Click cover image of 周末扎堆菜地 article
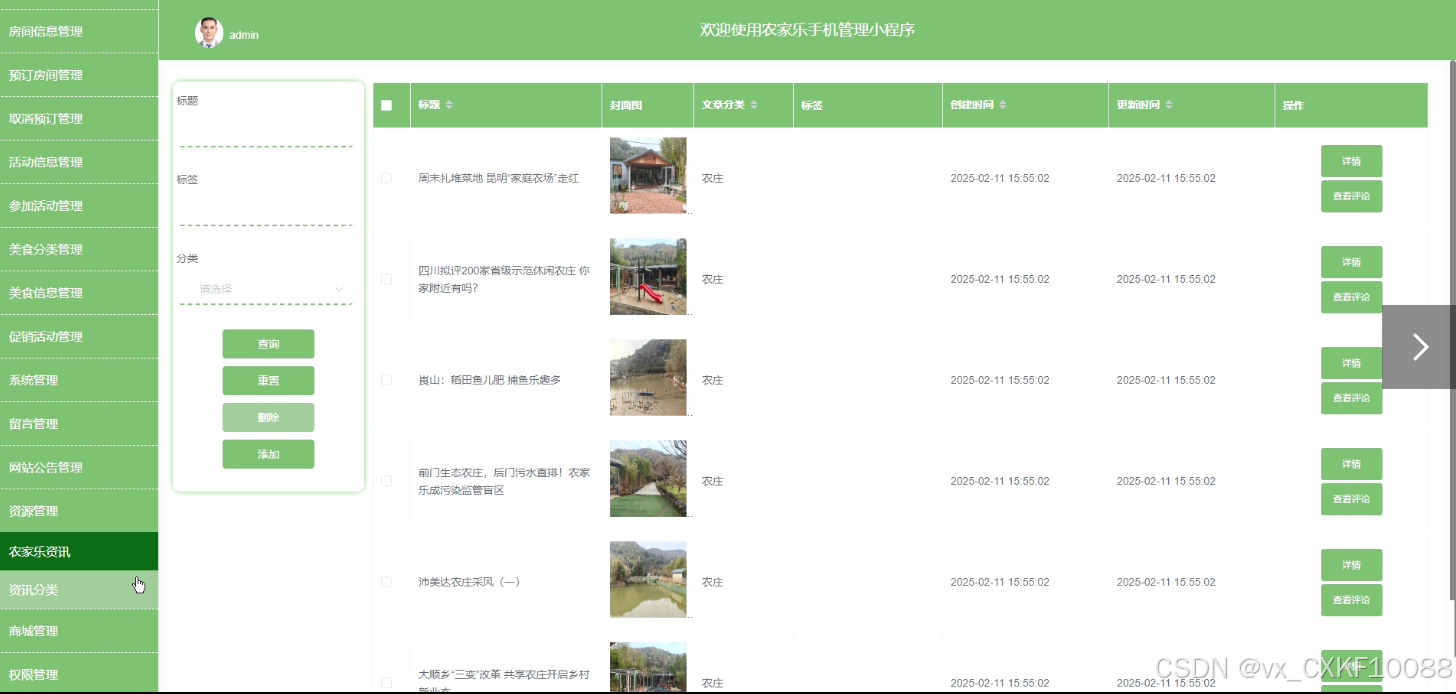1456x694 pixels. coord(648,175)
